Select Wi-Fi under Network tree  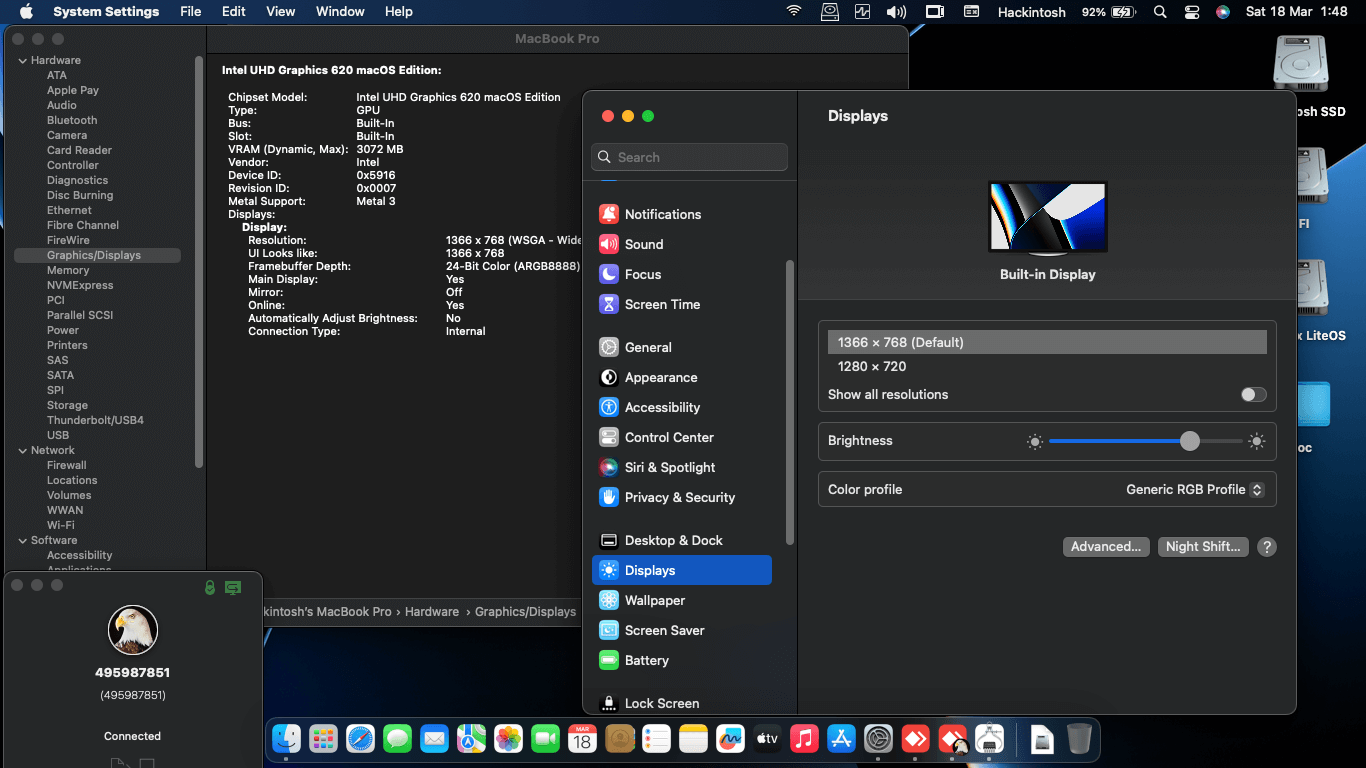click(x=60, y=525)
